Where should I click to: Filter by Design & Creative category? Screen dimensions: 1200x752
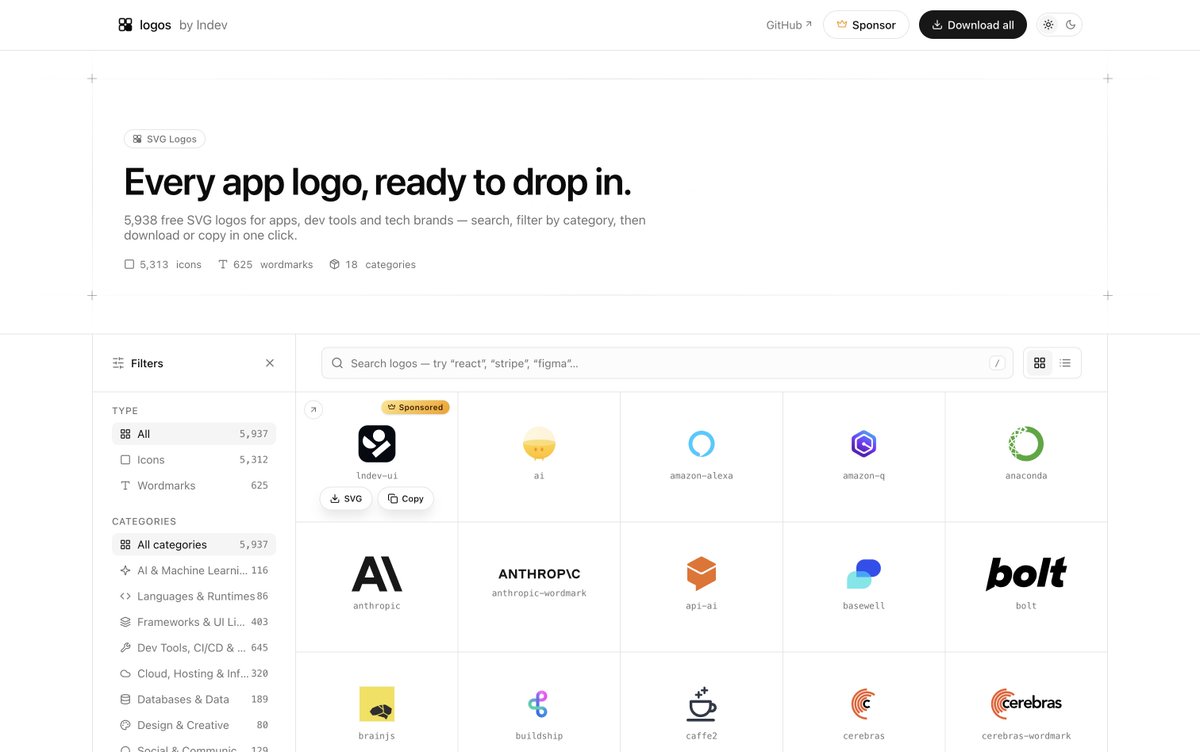click(x=194, y=726)
